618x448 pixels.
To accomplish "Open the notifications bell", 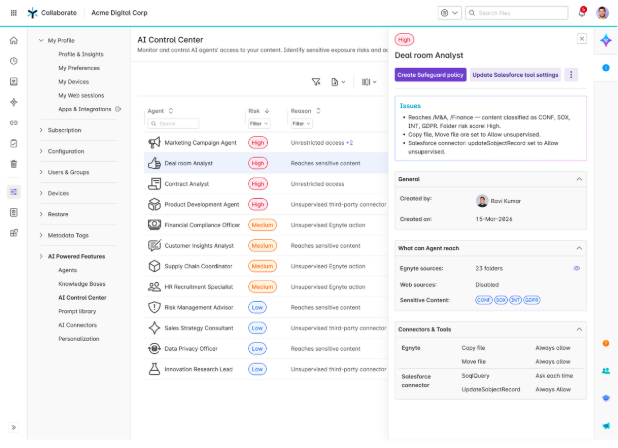I will click(x=582, y=13).
